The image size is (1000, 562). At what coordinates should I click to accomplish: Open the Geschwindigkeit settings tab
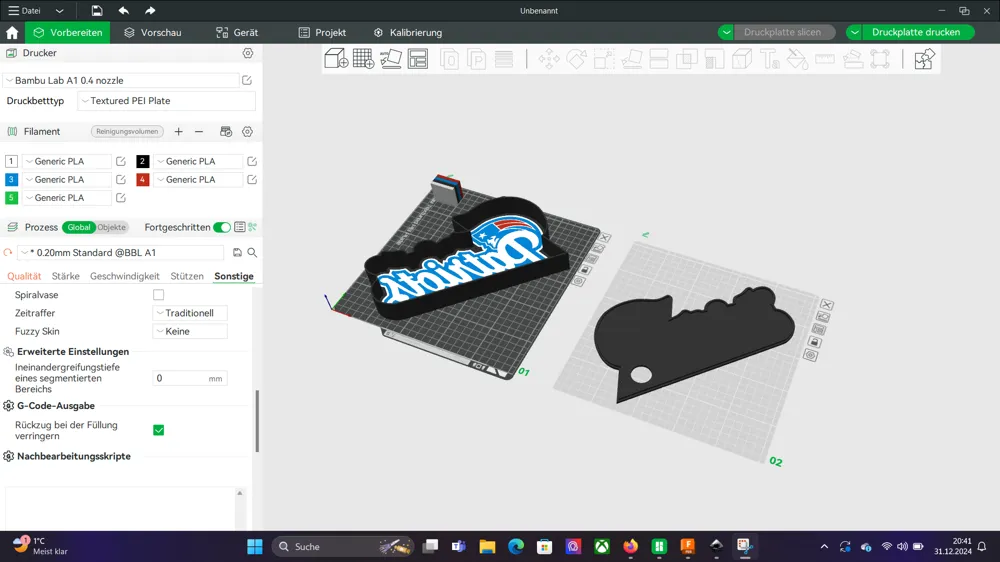pyautogui.click(x=125, y=276)
